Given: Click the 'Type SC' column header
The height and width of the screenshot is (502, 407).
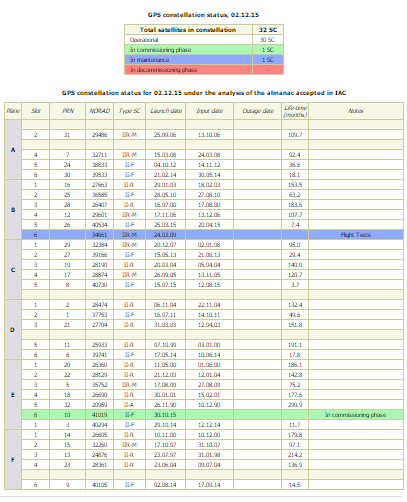Looking at the screenshot, I should 129,111.
